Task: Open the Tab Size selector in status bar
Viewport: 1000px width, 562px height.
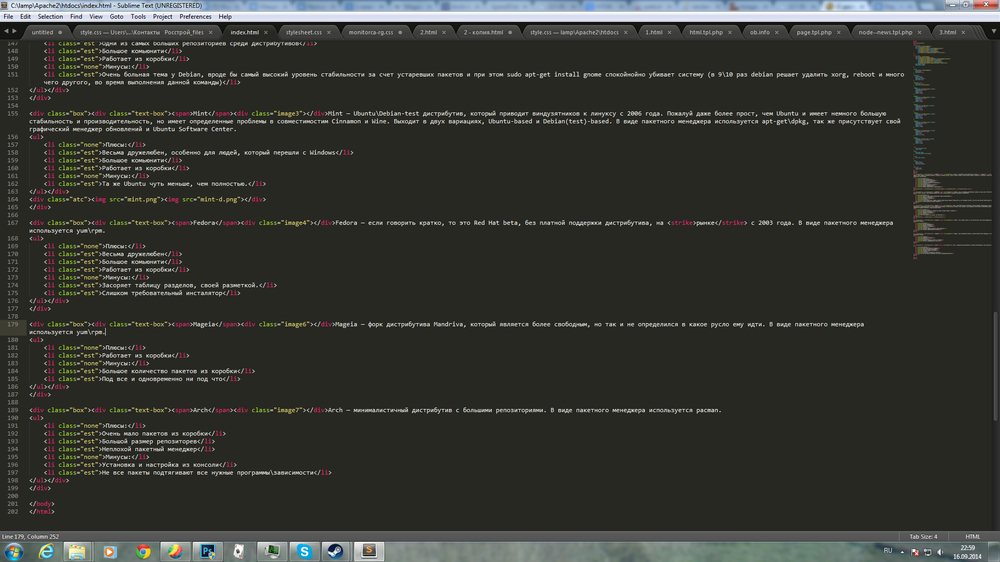Action: 922,537
